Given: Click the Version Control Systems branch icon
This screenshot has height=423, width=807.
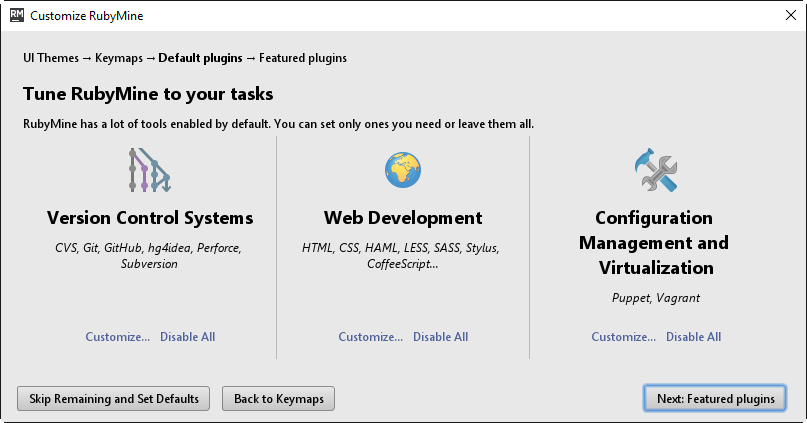Looking at the screenshot, I should 149,170.
